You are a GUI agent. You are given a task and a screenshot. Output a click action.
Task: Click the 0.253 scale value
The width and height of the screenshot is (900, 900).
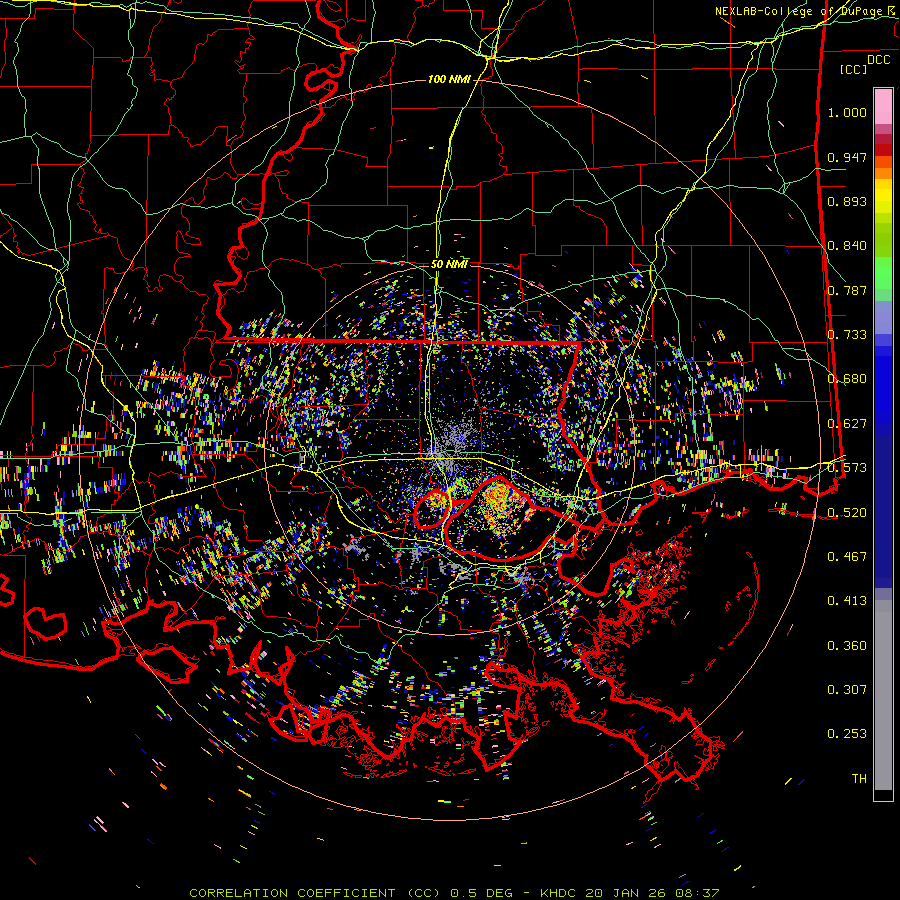pos(847,734)
